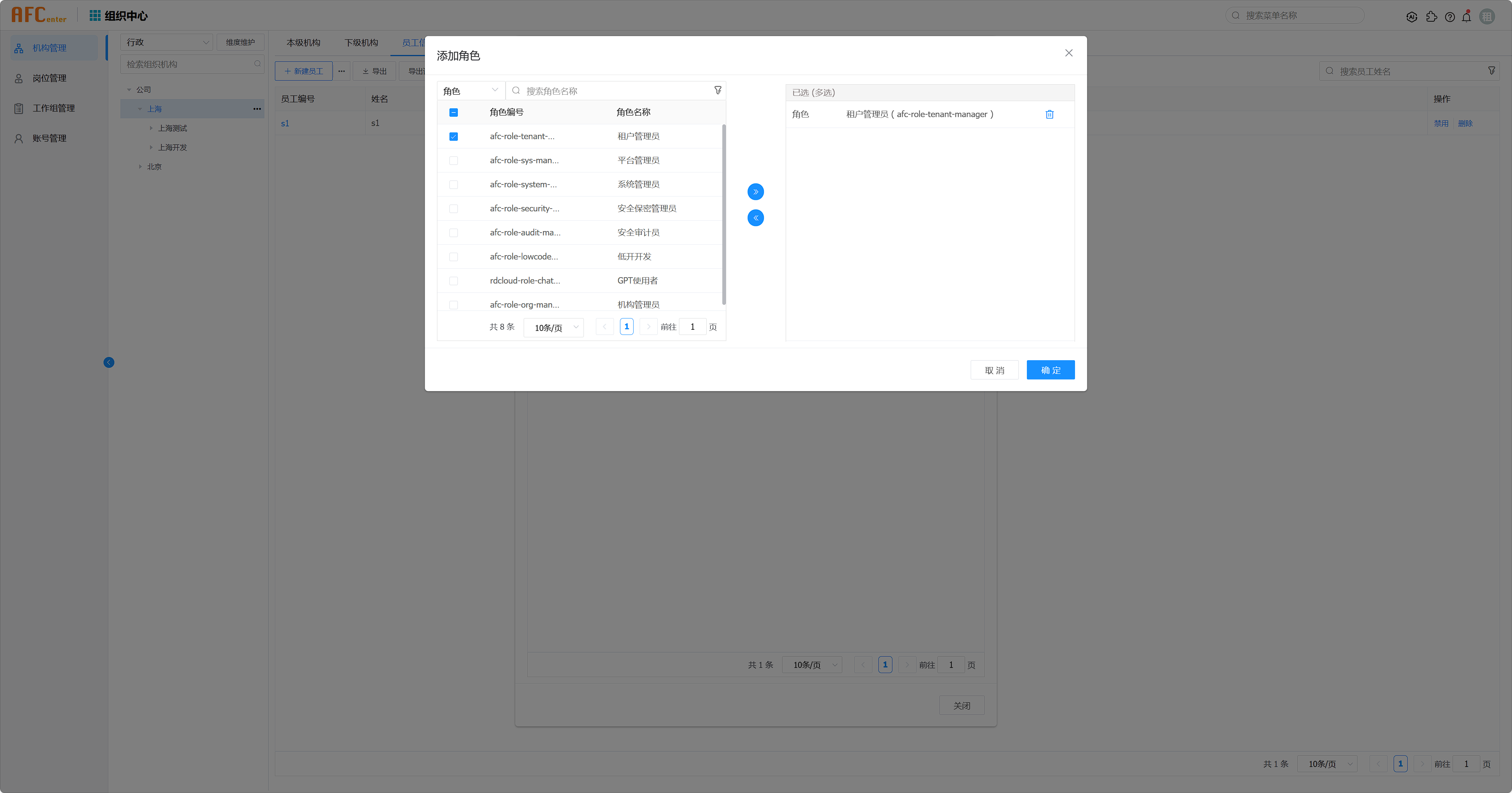Click the puzzle-piece plugin icon in the header
The width and height of the screenshot is (1512, 793).
[1432, 17]
